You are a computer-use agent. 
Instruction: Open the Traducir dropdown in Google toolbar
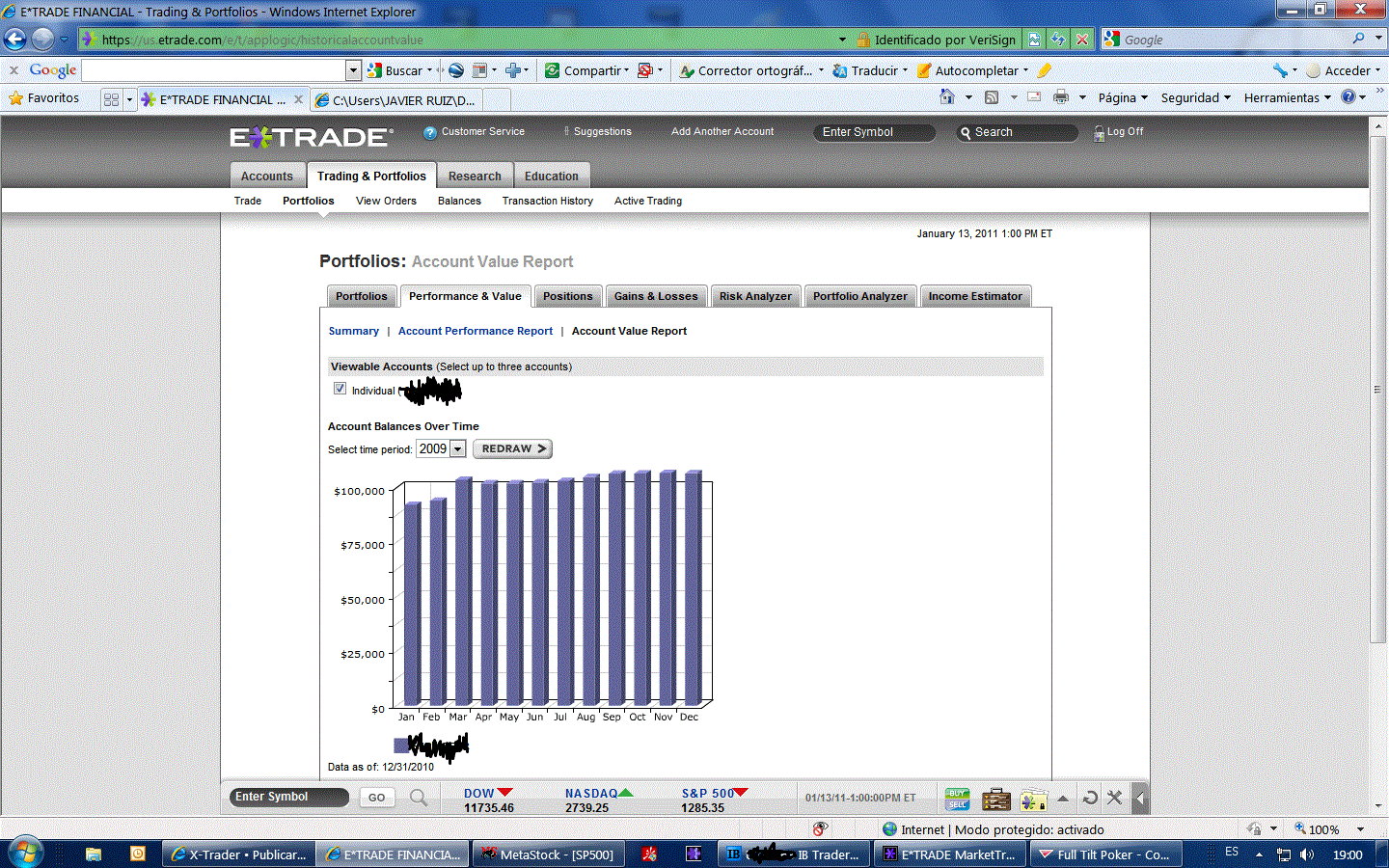tap(905, 70)
